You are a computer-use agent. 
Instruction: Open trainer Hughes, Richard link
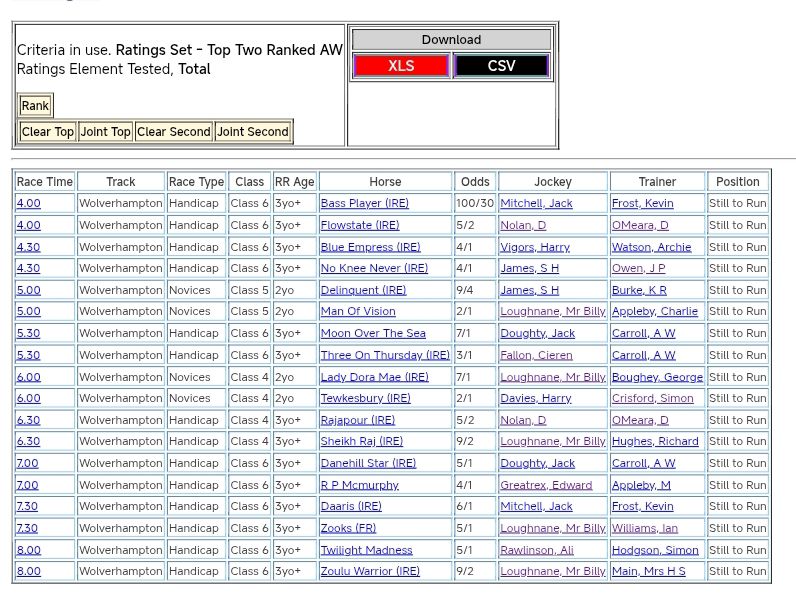(x=655, y=441)
